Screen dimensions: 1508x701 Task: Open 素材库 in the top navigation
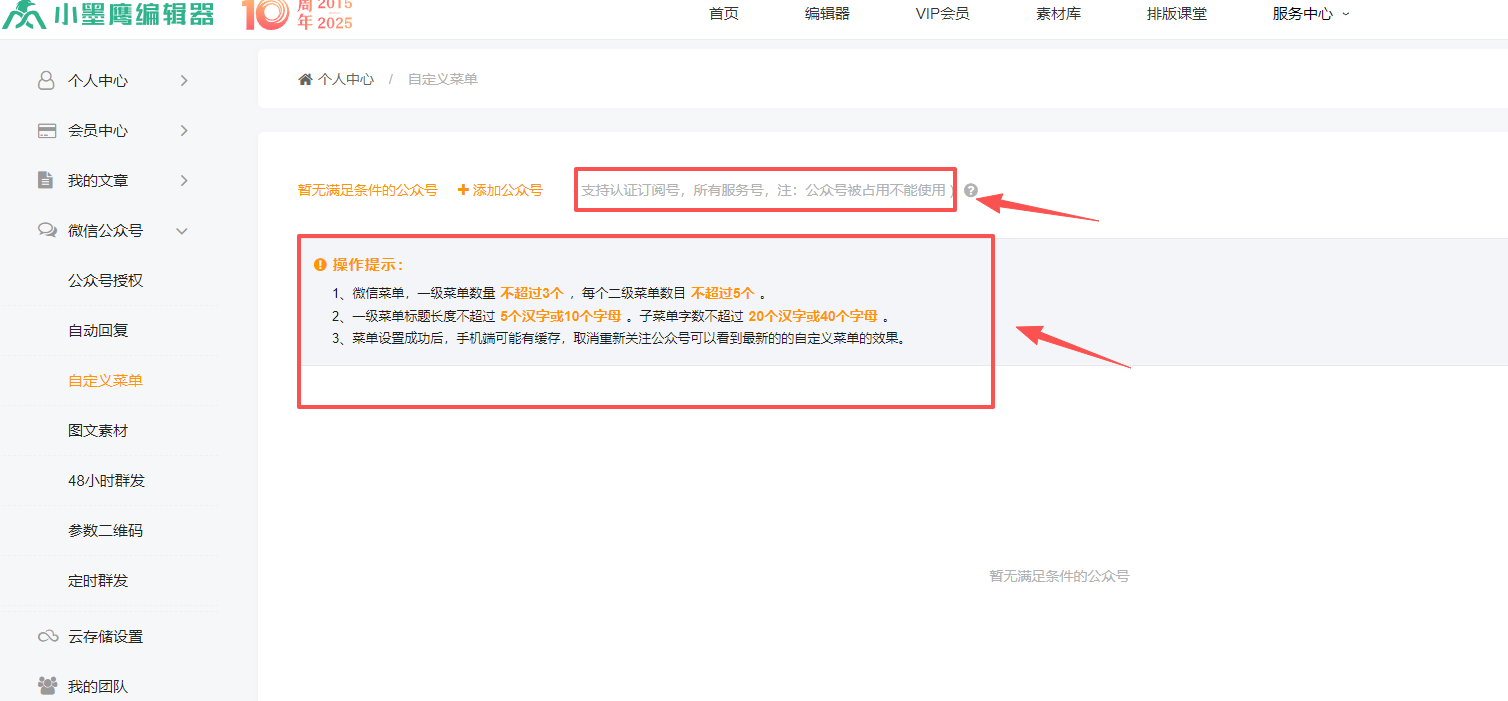click(x=1058, y=14)
